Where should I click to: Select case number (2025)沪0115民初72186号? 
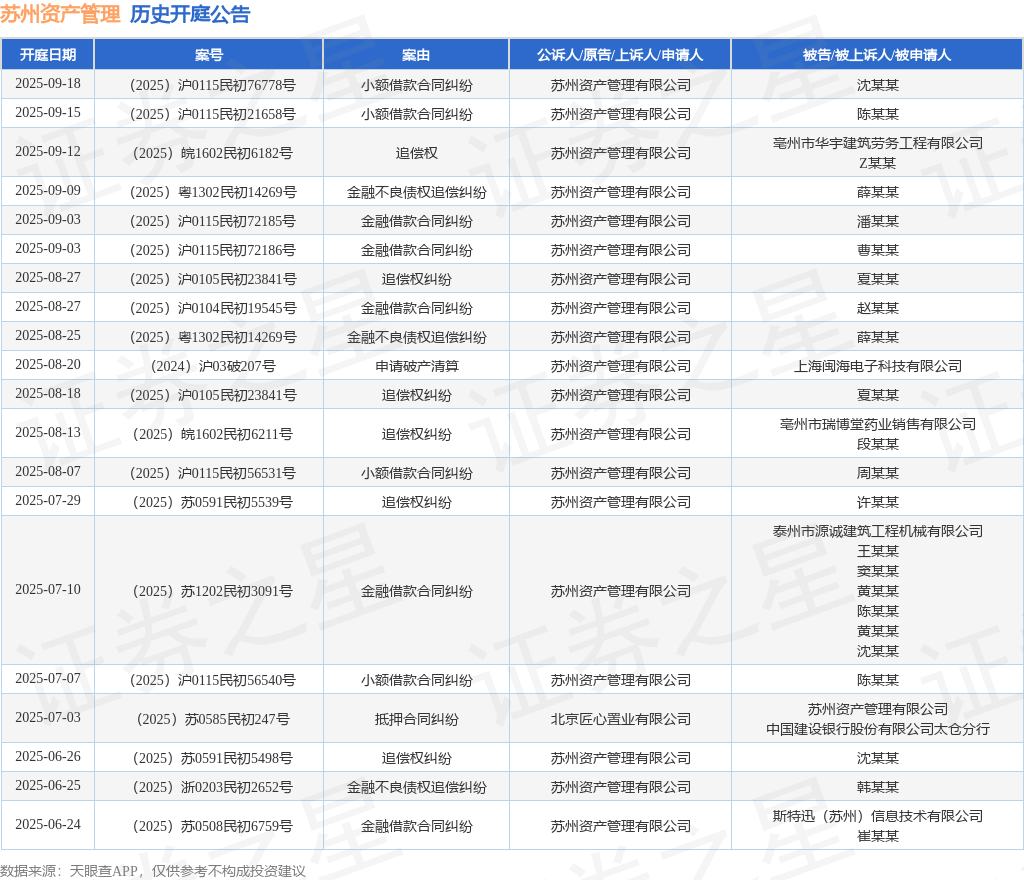(x=212, y=250)
